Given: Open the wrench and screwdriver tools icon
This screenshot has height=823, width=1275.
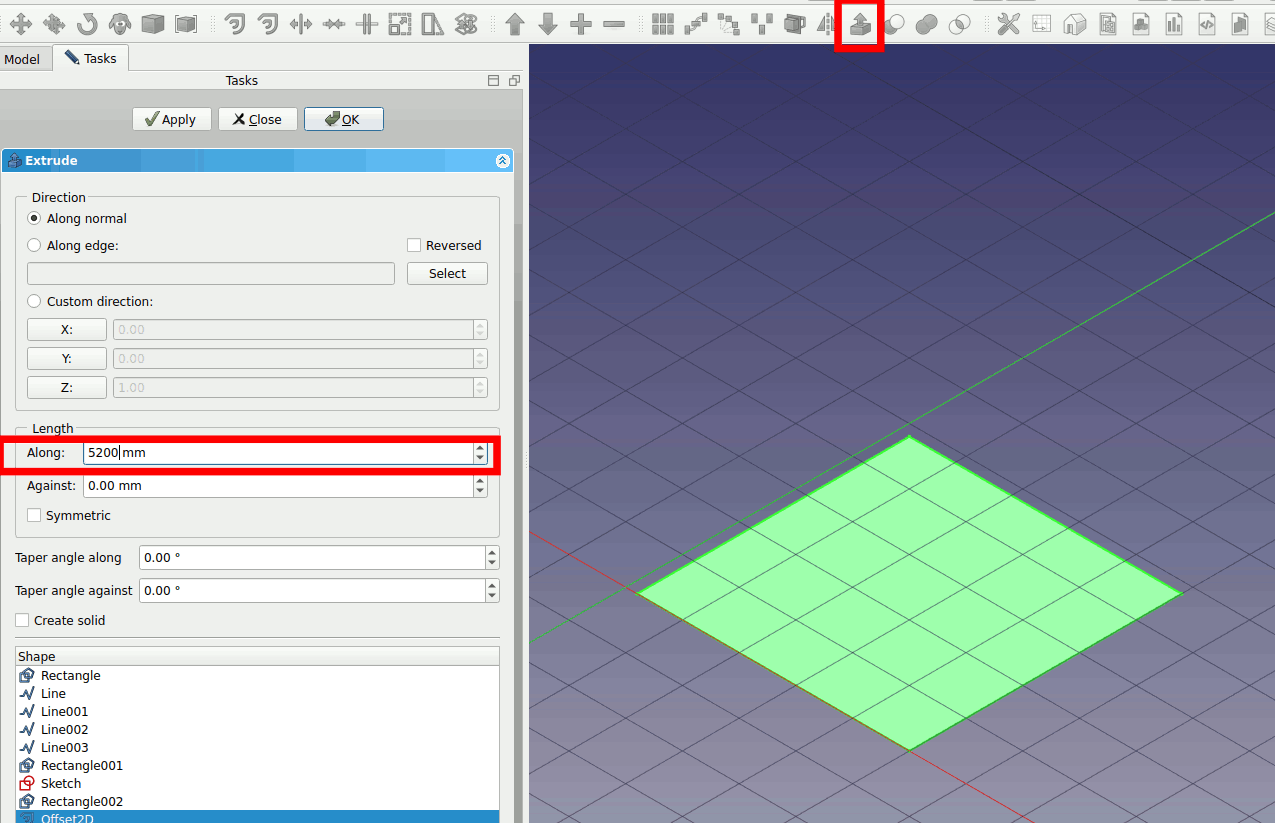Looking at the screenshot, I should (x=1008, y=24).
